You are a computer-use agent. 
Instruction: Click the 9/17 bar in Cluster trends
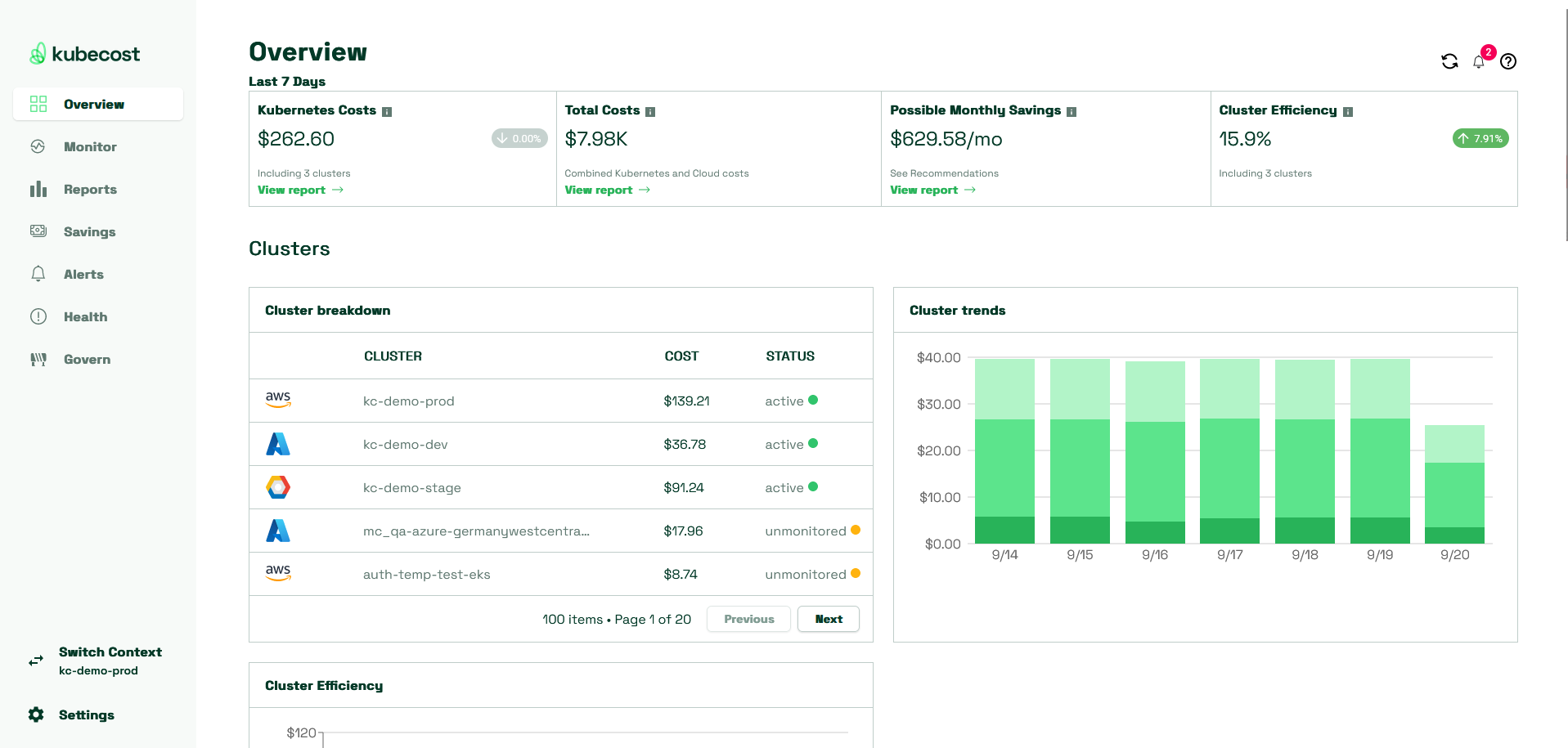1229,451
